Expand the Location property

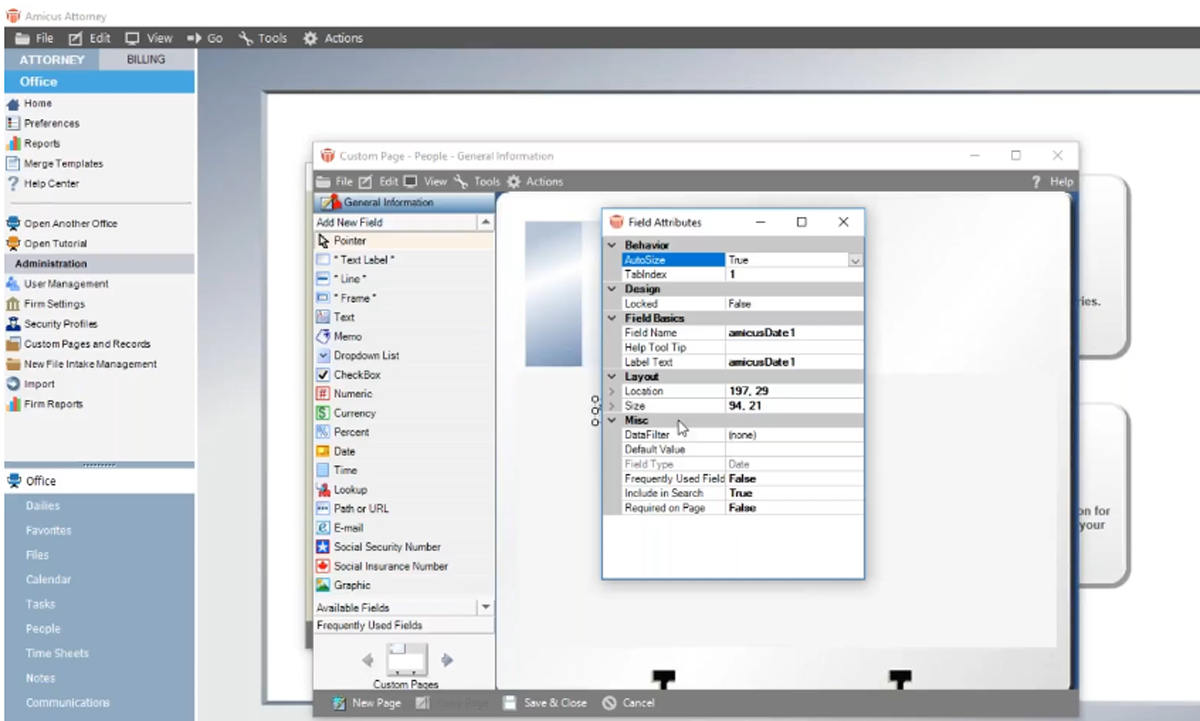coord(612,391)
